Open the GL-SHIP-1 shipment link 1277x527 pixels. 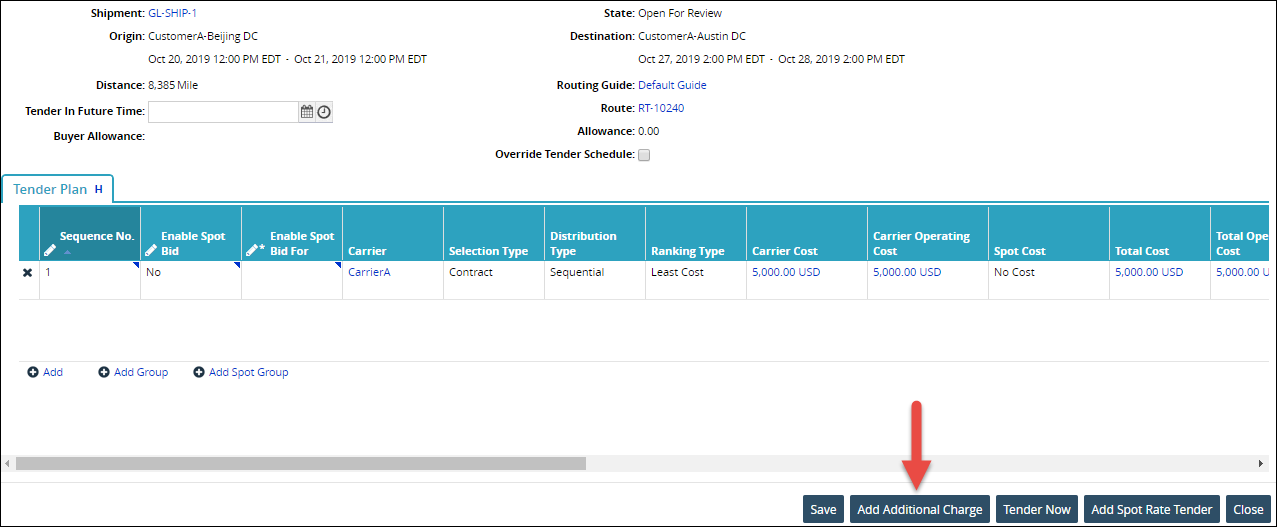pos(172,13)
